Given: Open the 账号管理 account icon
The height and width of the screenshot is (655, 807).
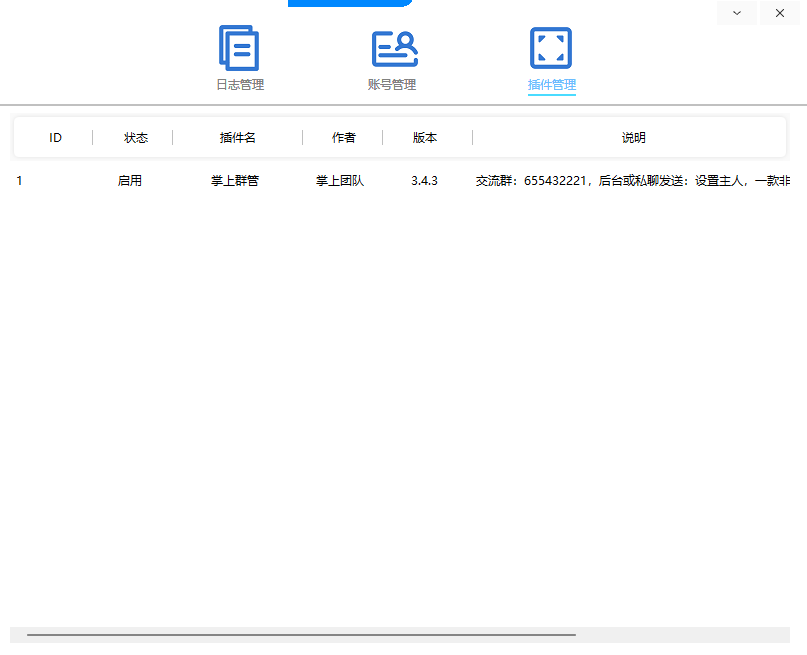Looking at the screenshot, I should [394, 48].
